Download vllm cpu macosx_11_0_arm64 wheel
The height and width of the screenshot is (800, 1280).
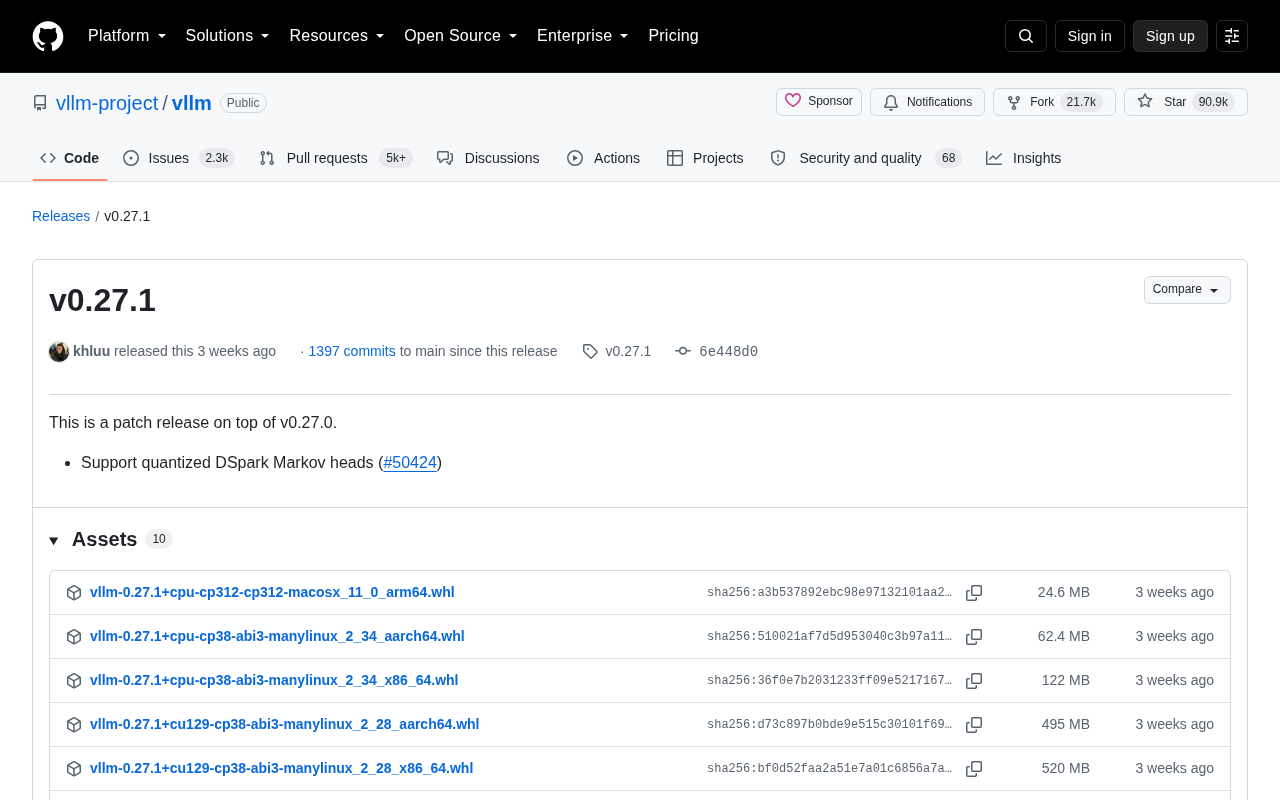272,592
